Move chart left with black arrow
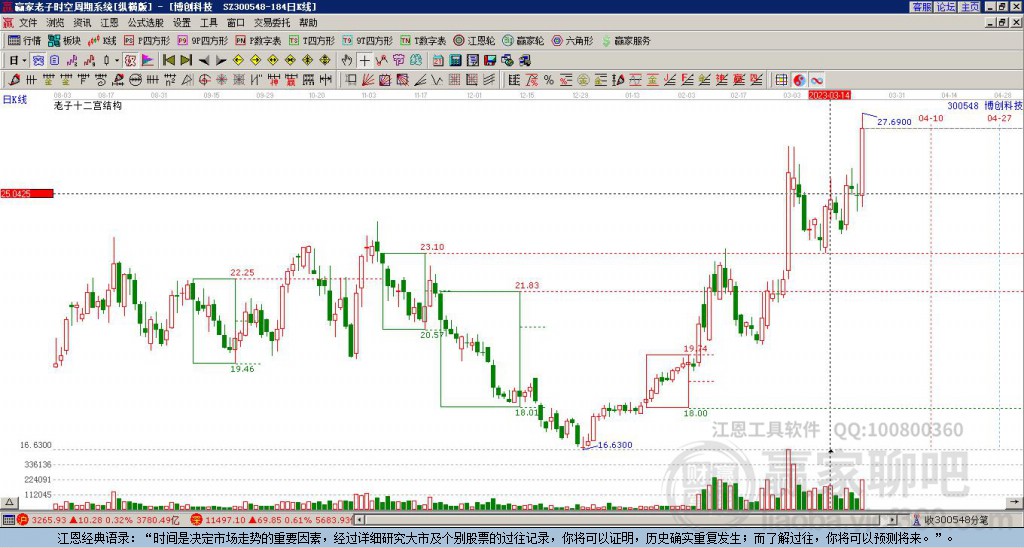The width and height of the screenshot is (1024, 548). (204, 61)
